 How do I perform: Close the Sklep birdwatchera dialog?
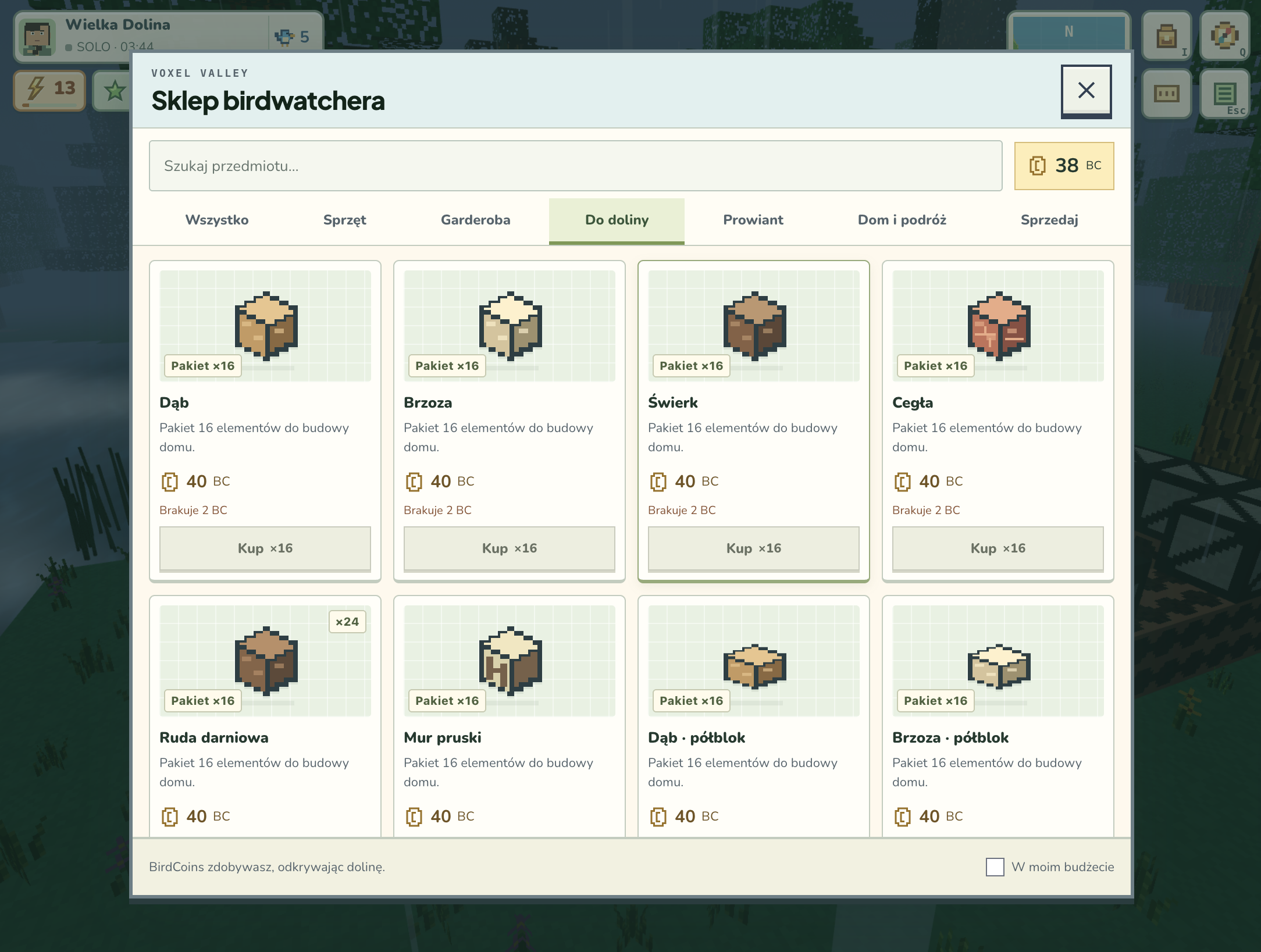1087,91
